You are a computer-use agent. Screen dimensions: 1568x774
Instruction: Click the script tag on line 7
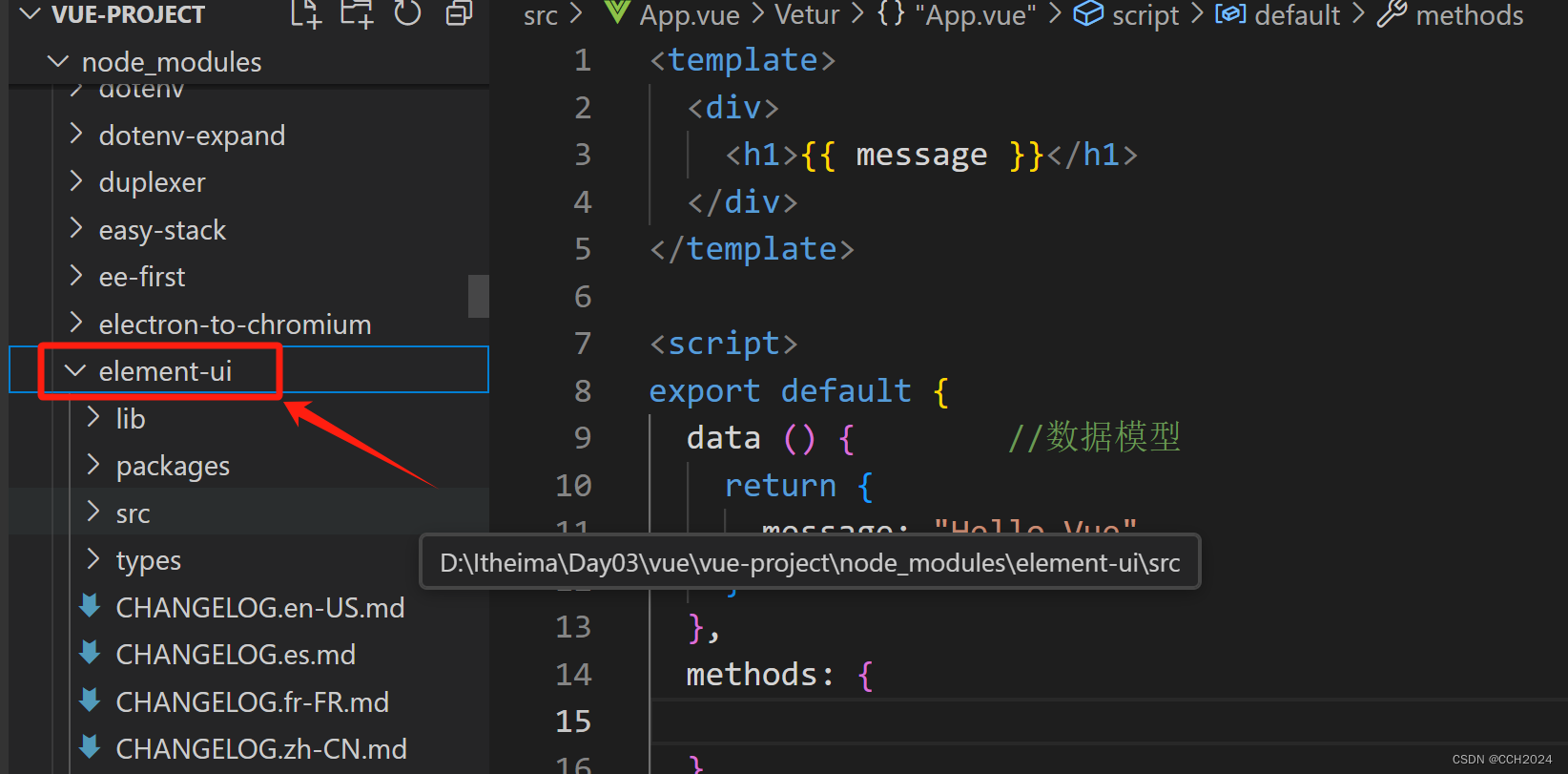tap(724, 344)
